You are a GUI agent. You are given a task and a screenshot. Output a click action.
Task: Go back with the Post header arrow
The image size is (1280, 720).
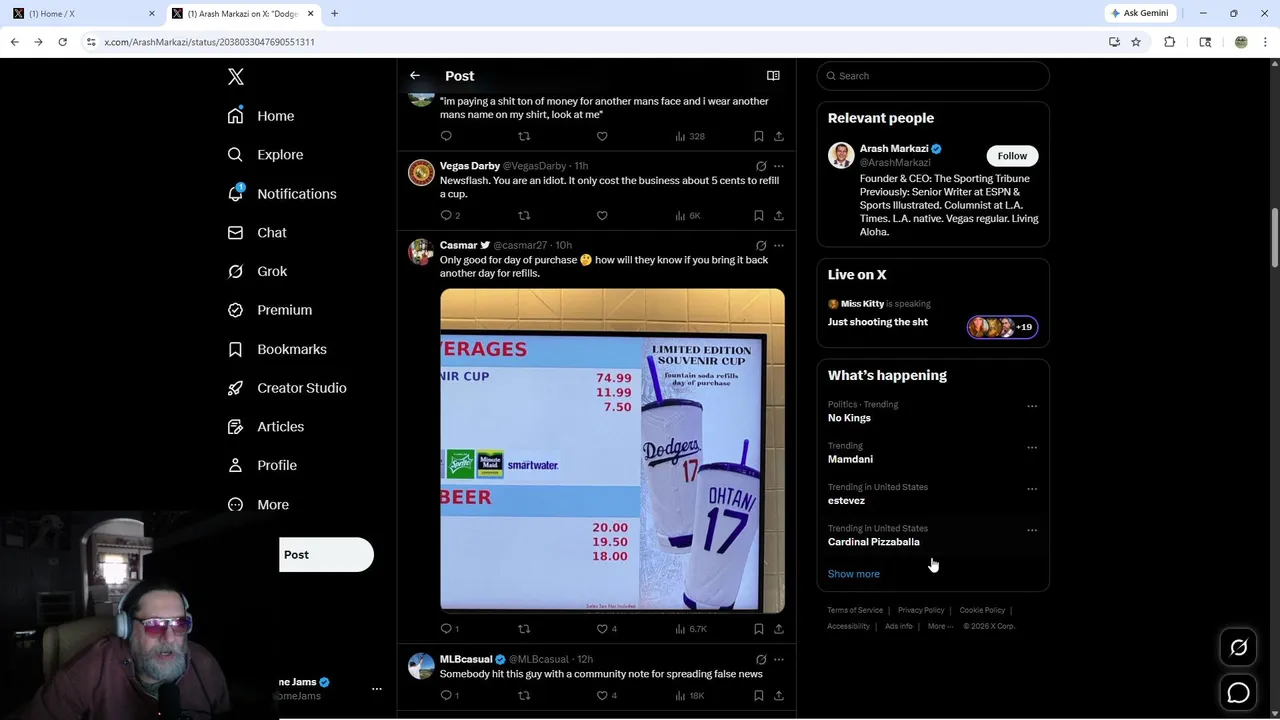(x=415, y=76)
